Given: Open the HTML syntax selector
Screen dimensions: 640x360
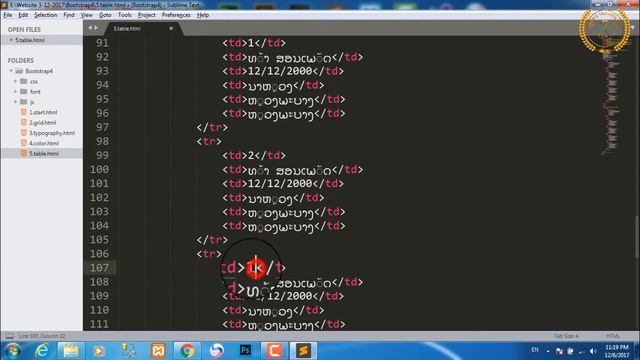Looking at the screenshot, I should pos(613,336).
